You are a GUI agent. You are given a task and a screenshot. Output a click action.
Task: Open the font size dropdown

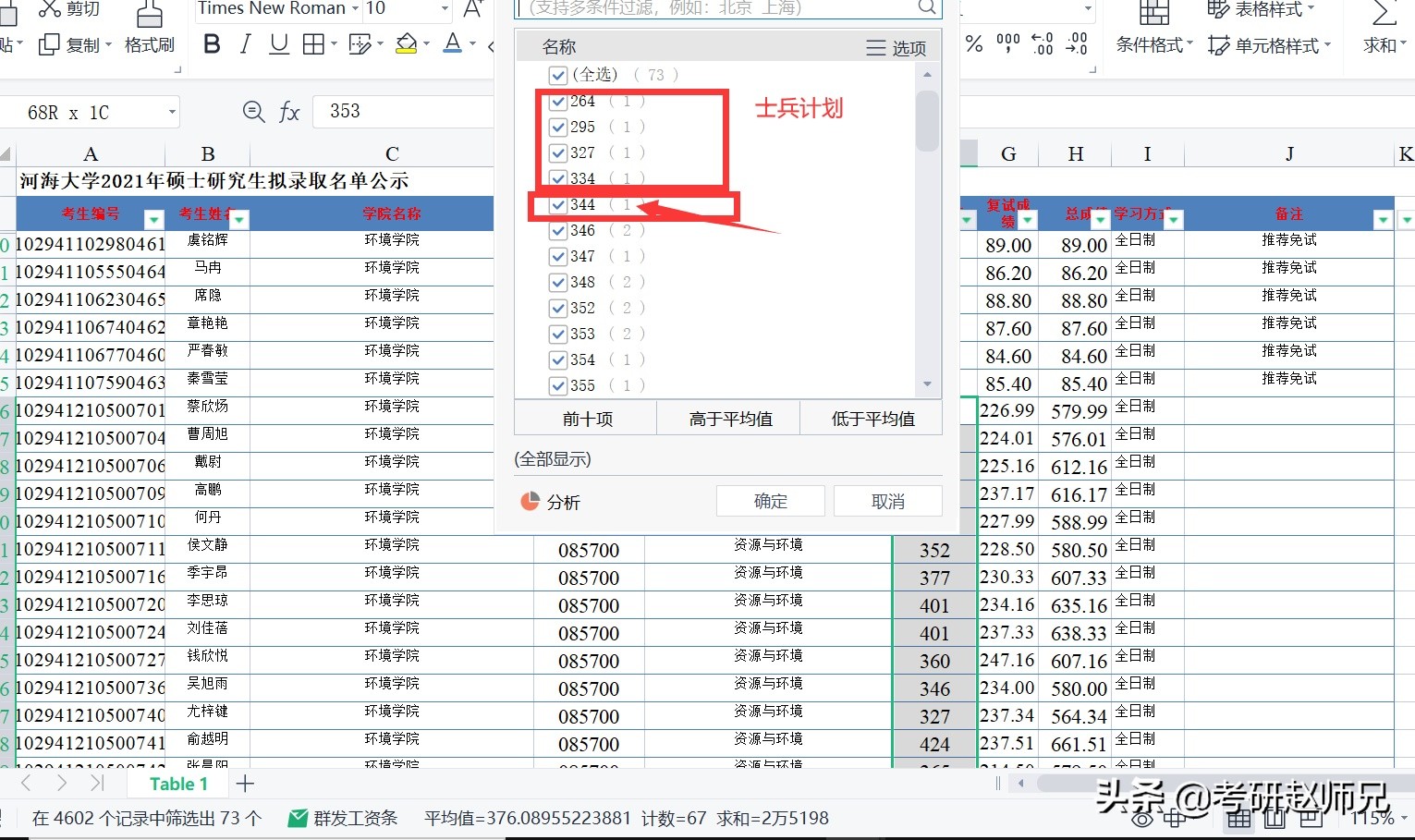pos(447,8)
